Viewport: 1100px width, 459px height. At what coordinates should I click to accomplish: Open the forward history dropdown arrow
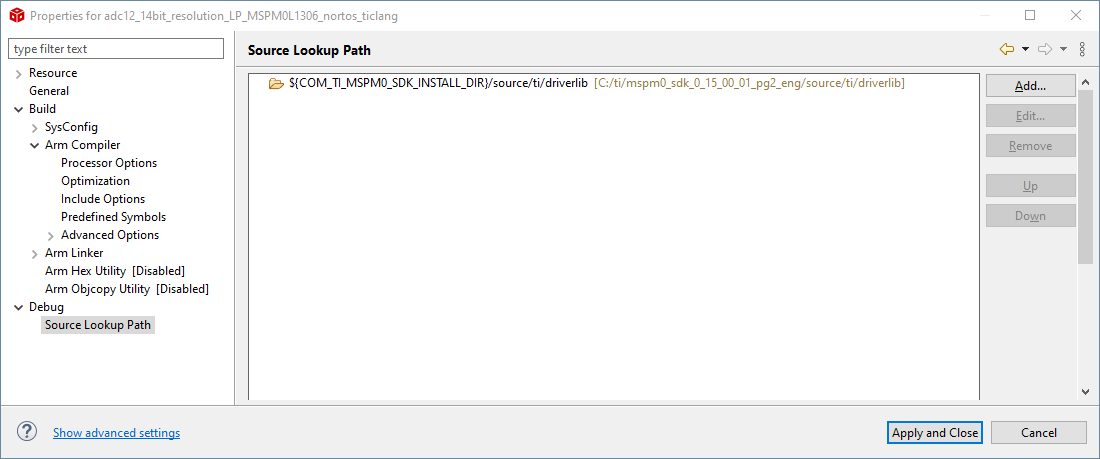[1063, 49]
